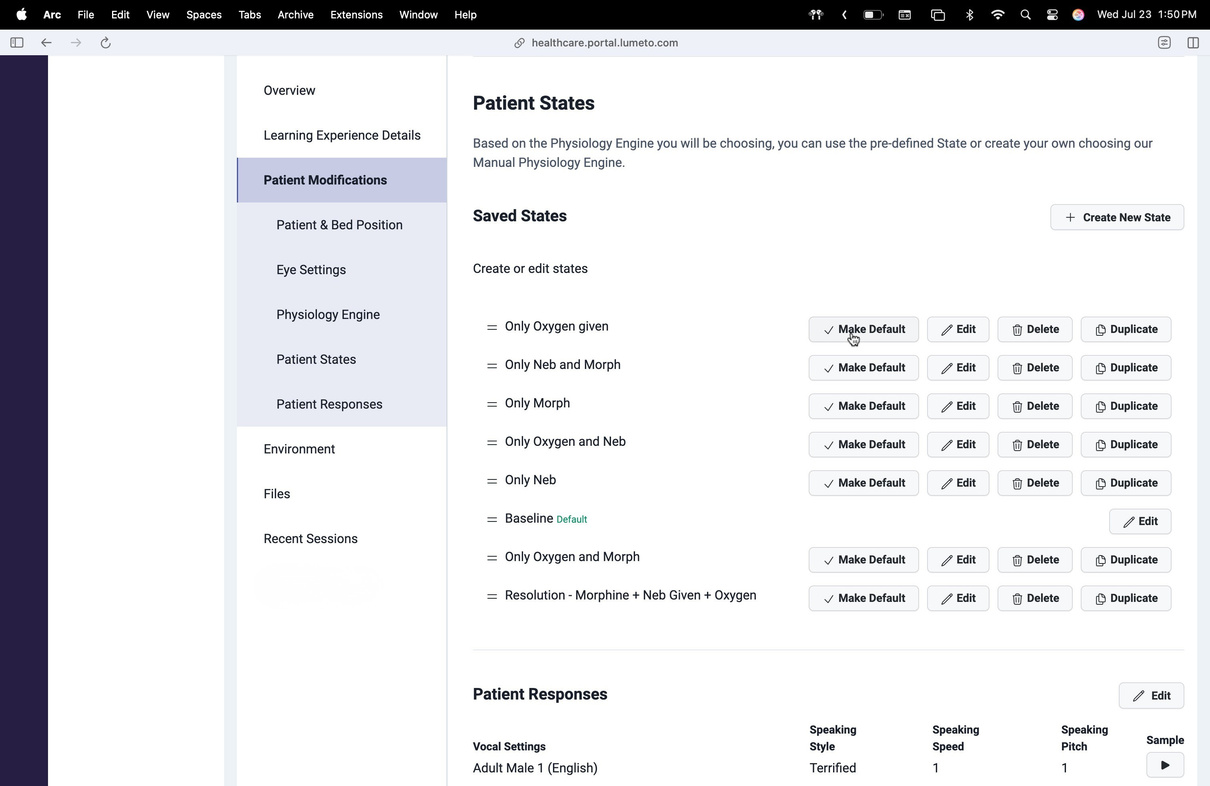Click battery icon in menu bar
Image resolution: width=1210 pixels, height=786 pixels.
point(873,15)
